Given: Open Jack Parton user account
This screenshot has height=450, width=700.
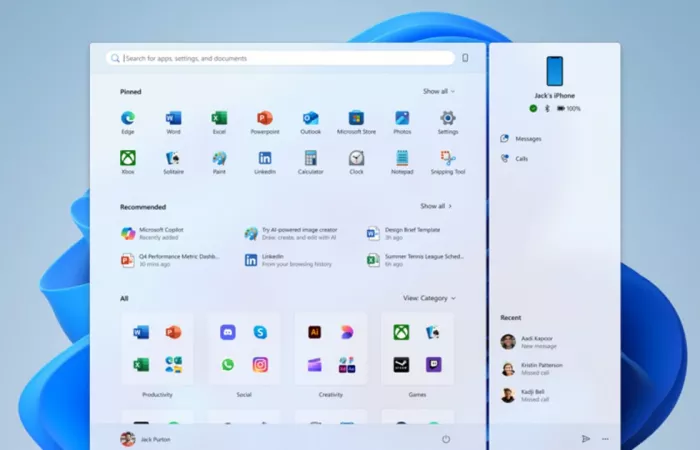Looking at the screenshot, I should pyautogui.click(x=148, y=439).
